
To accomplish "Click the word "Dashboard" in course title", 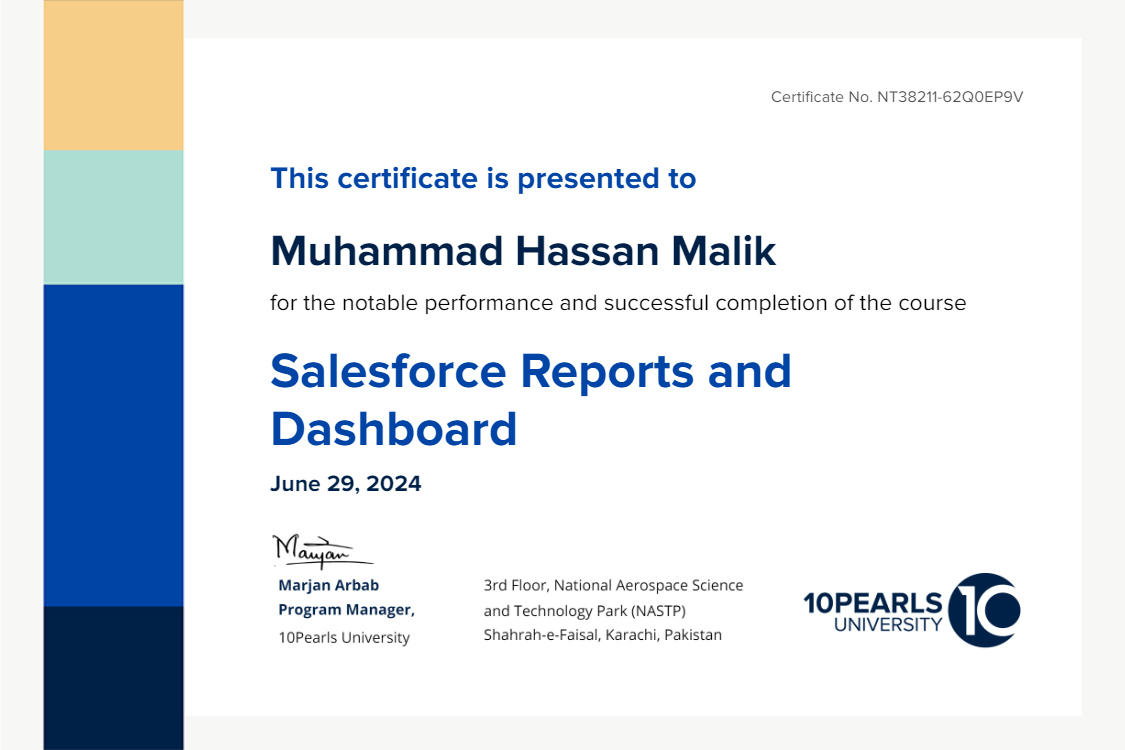I will (x=393, y=429).
